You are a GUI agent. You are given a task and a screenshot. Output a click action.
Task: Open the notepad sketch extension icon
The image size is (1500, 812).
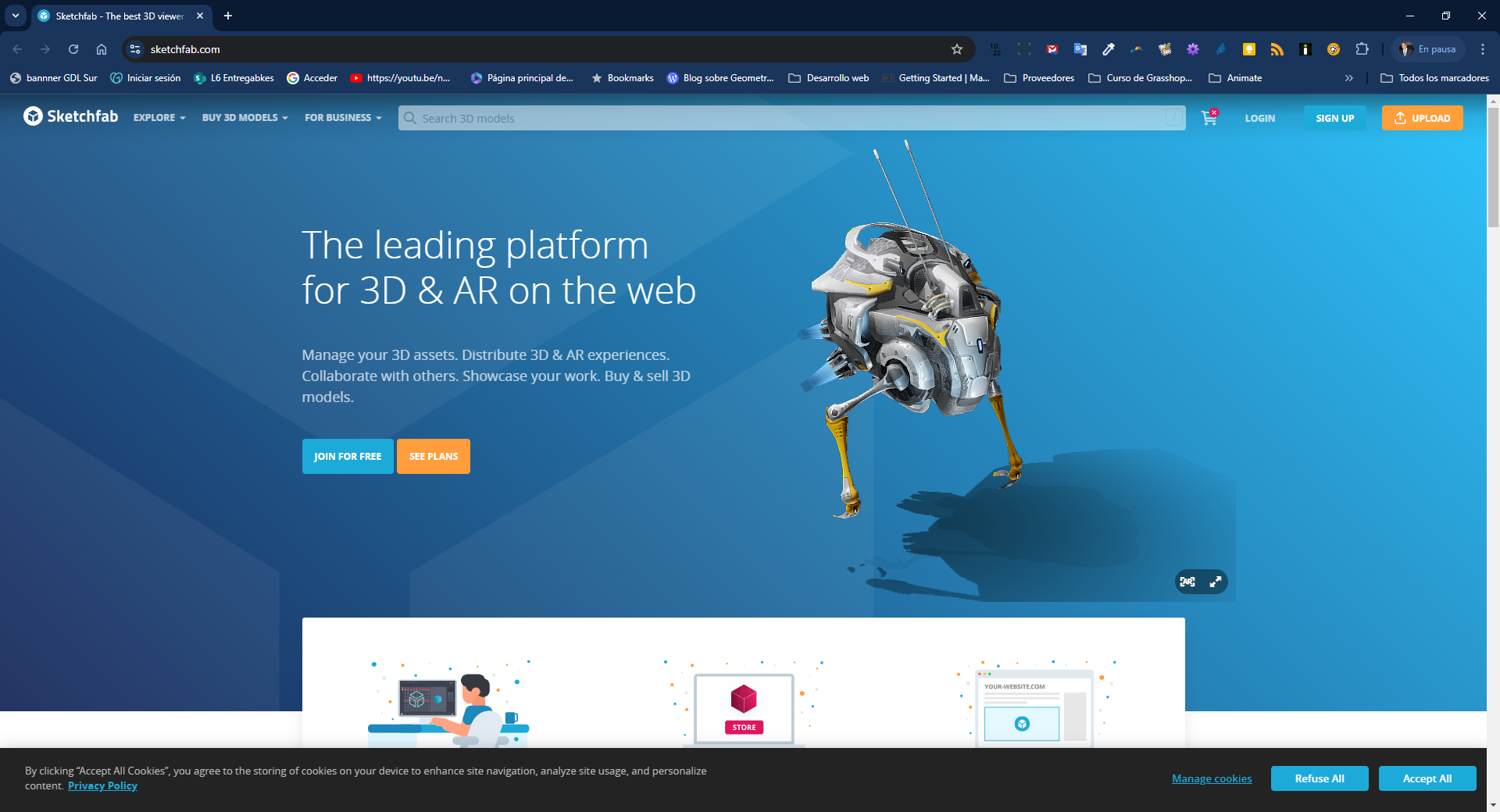[x=1165, y=49]
